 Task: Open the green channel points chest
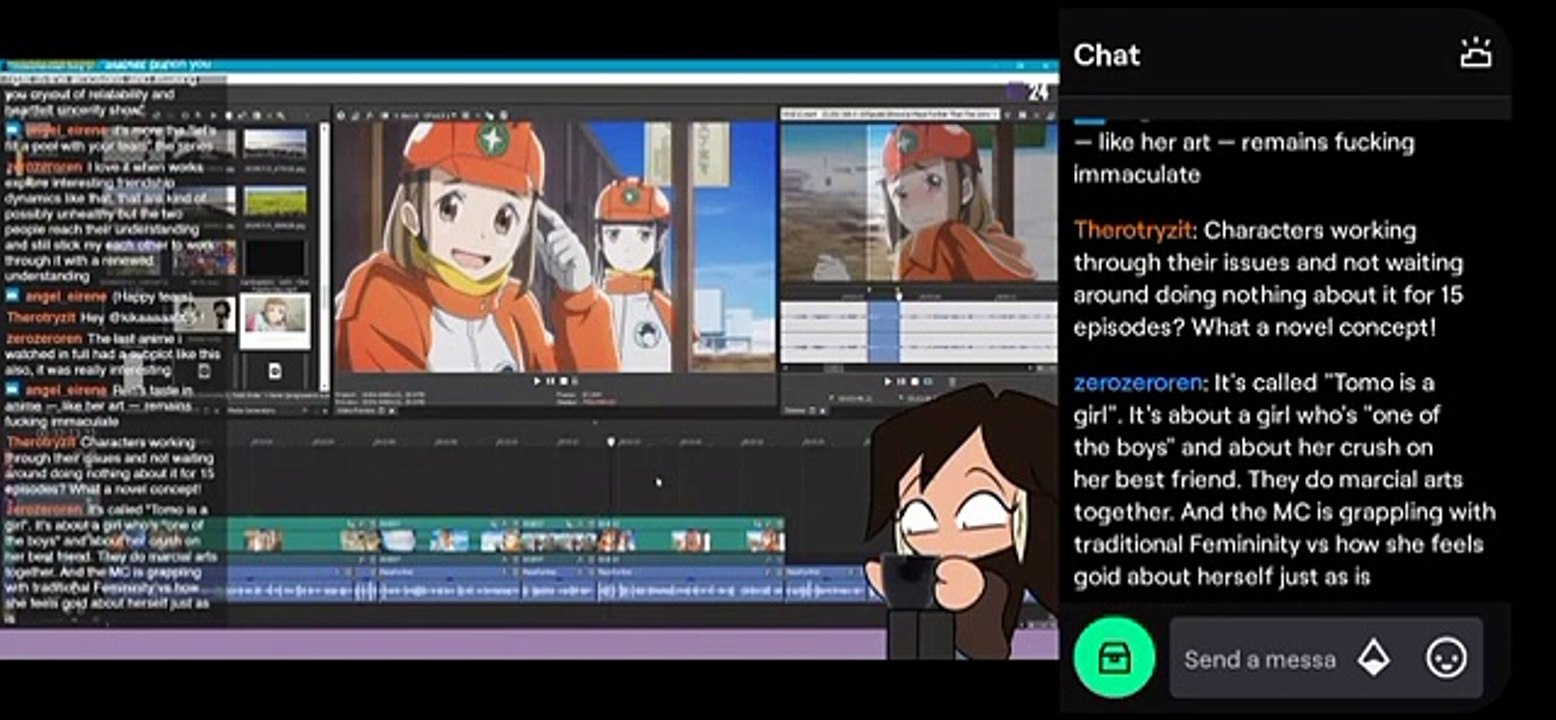(x=1114, y=658)
